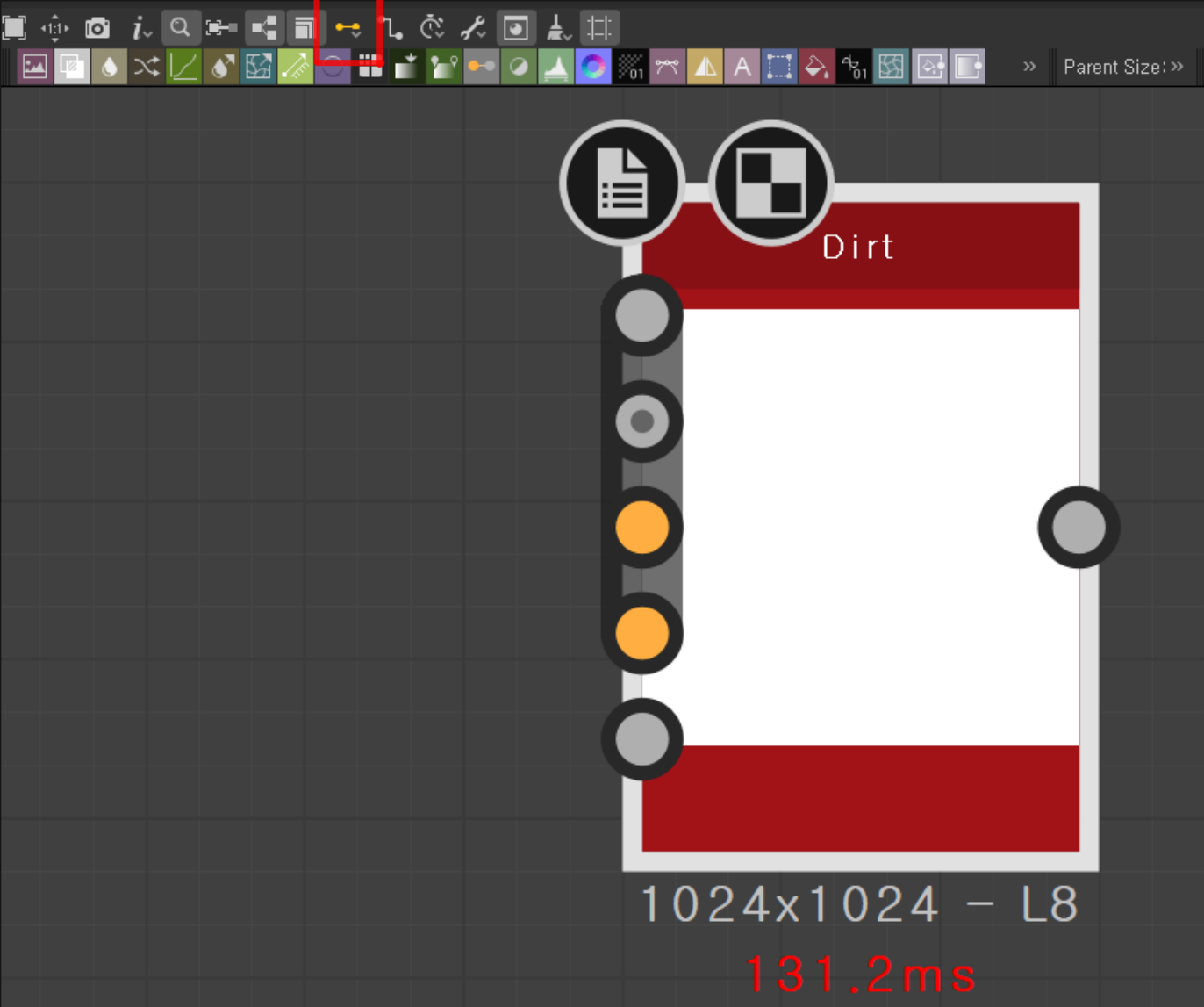Add a Levels node with histogram icon
Viewport: 1204px width, 1007px height.
pos(555,67)
